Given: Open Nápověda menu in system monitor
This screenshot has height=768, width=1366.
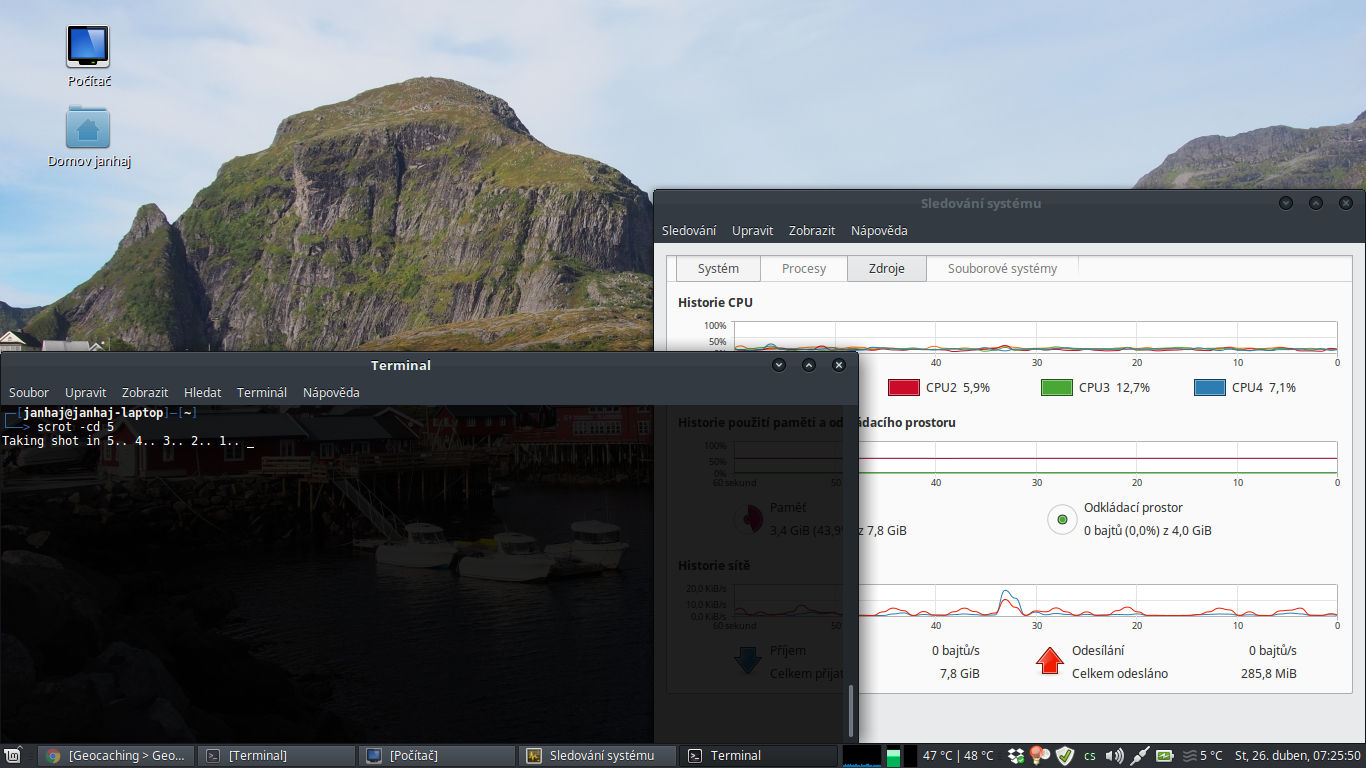Looking at the screenshot, I should (x=879, y=230).
